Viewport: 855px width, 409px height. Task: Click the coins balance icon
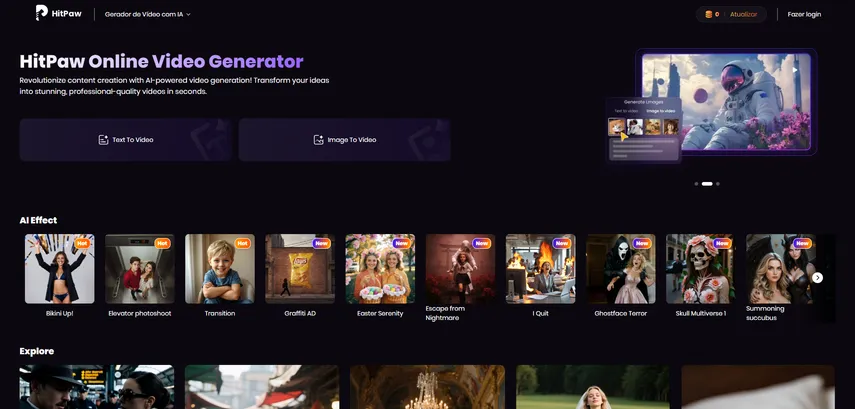pyautogui.click(x=708, y=14)
